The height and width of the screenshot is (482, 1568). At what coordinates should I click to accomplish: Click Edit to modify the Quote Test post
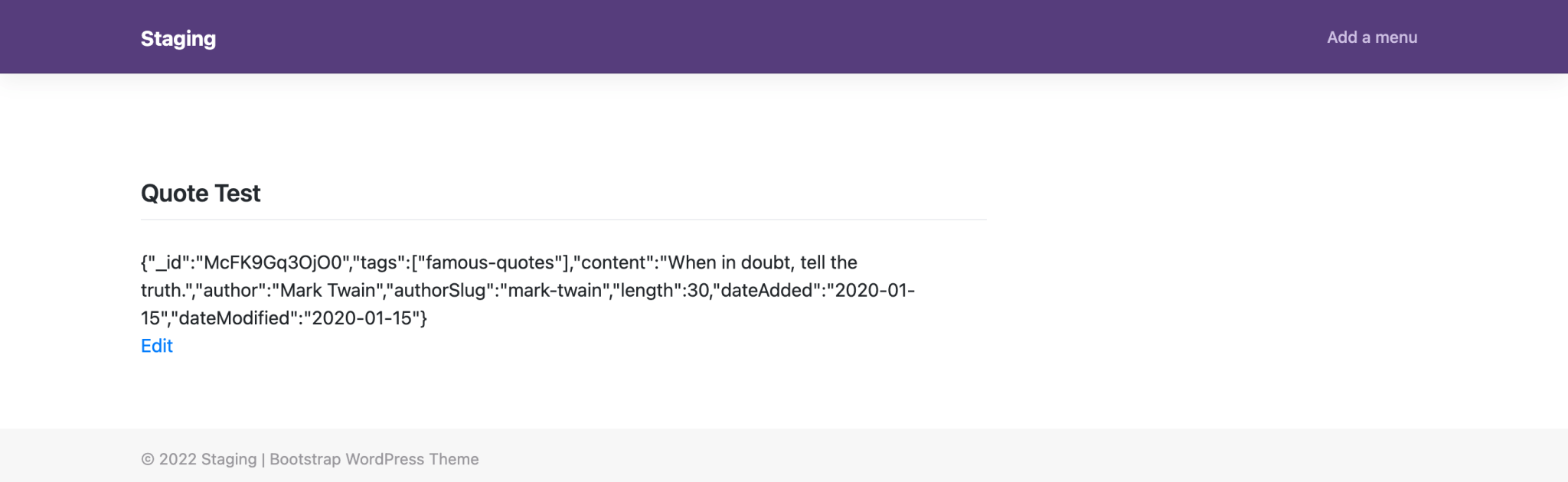pos(156,346)
